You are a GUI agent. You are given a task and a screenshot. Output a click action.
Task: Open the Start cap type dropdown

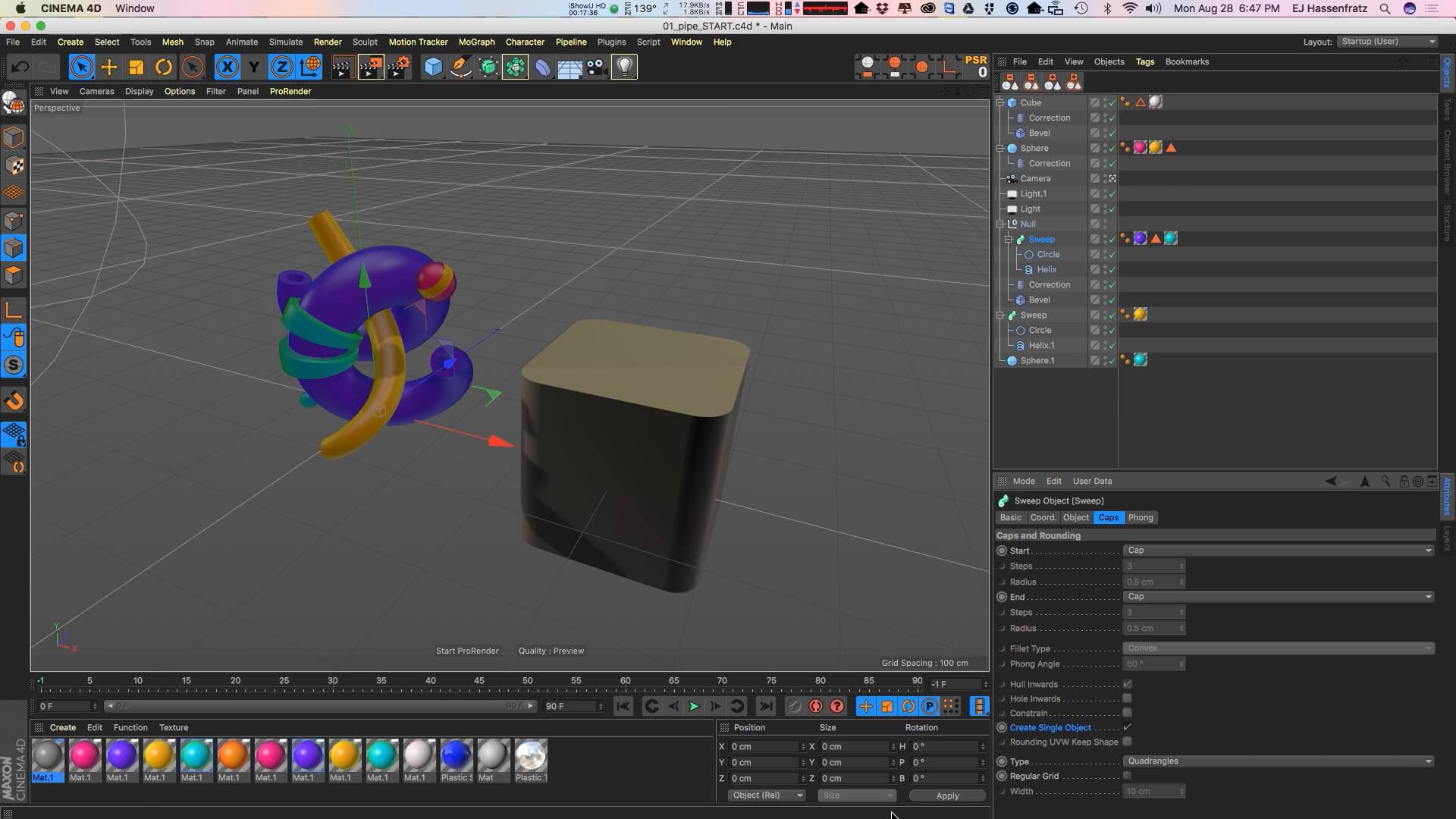click(1278, 551)
